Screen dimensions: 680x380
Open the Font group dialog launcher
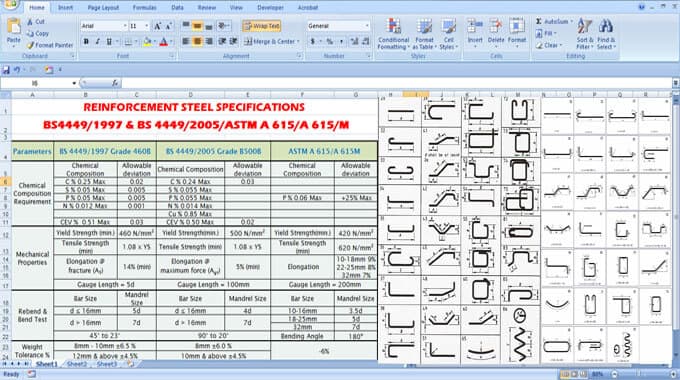pos(172,56)
